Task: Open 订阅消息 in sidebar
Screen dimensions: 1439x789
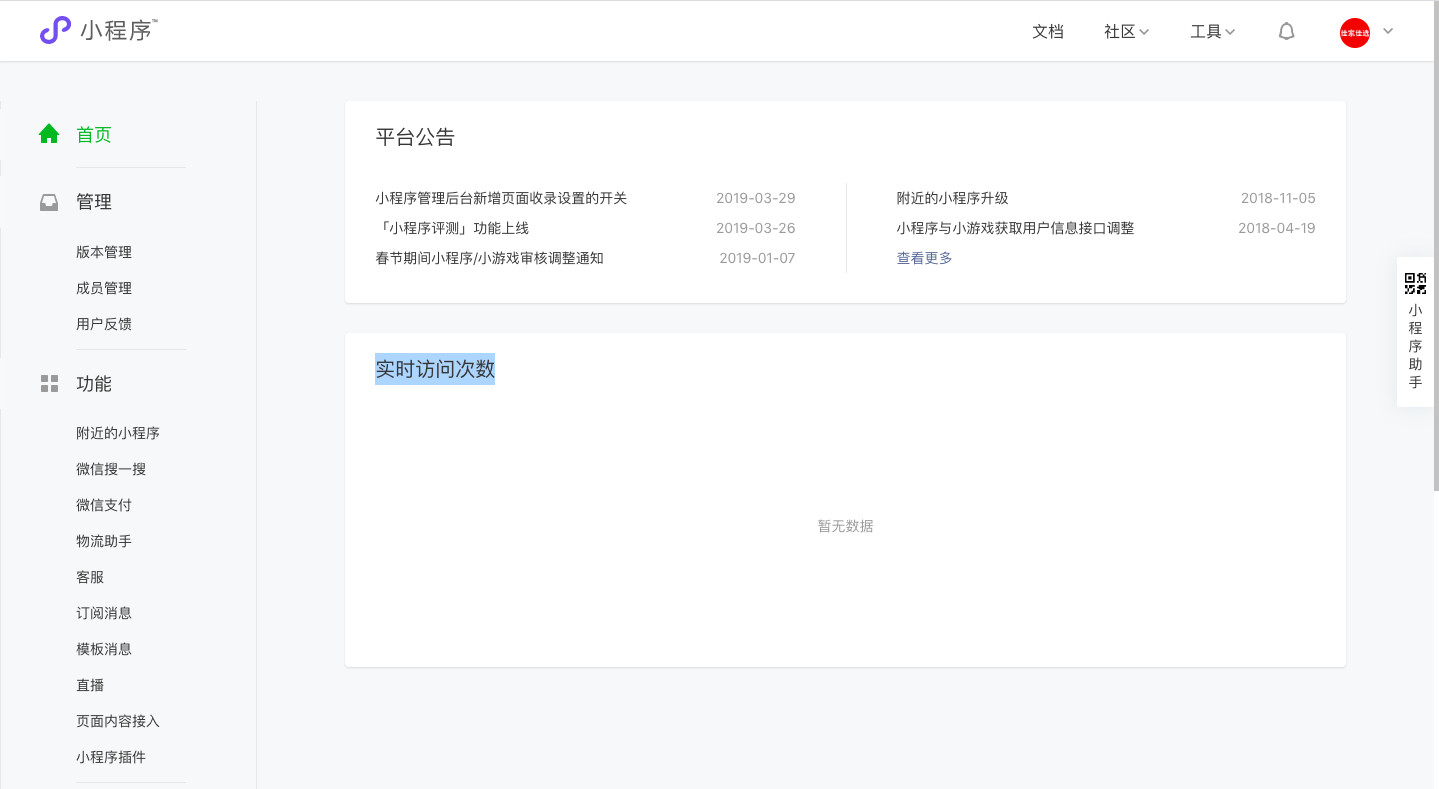Action: click(x=104, y=613)
